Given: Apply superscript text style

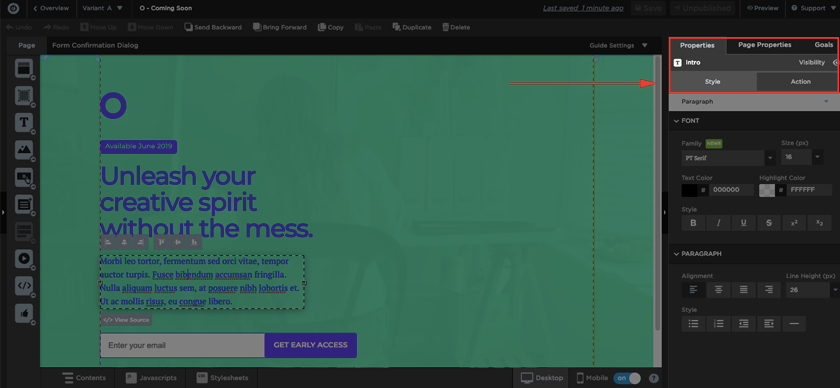Looking at the screenshot, I should point(794,223).
